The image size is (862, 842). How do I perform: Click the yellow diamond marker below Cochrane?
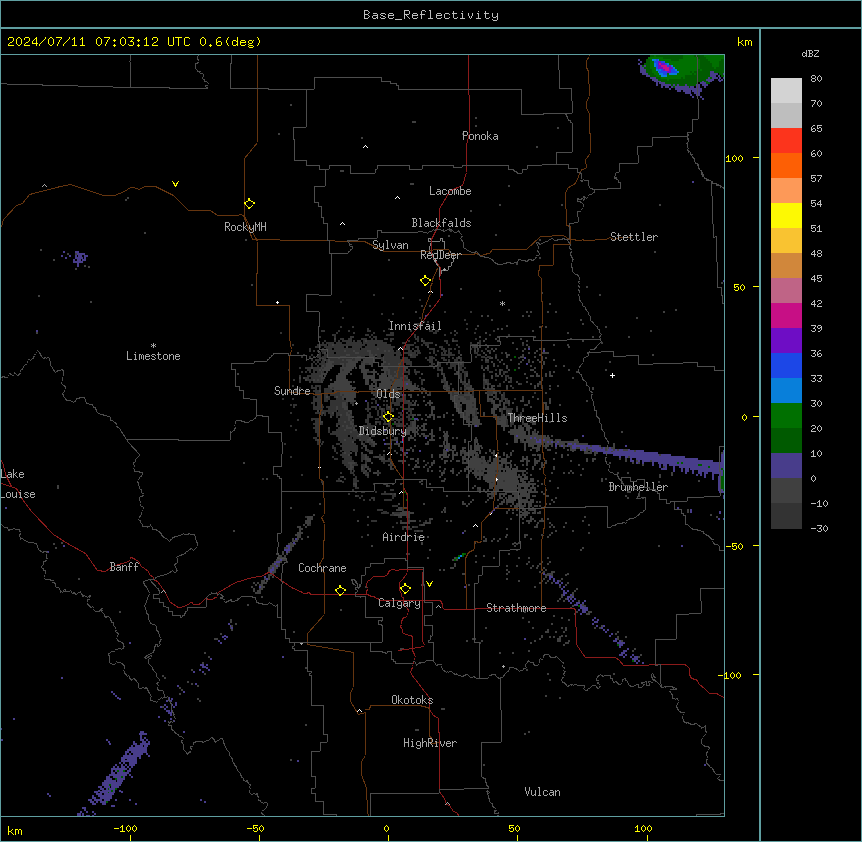tap(340, 590)
